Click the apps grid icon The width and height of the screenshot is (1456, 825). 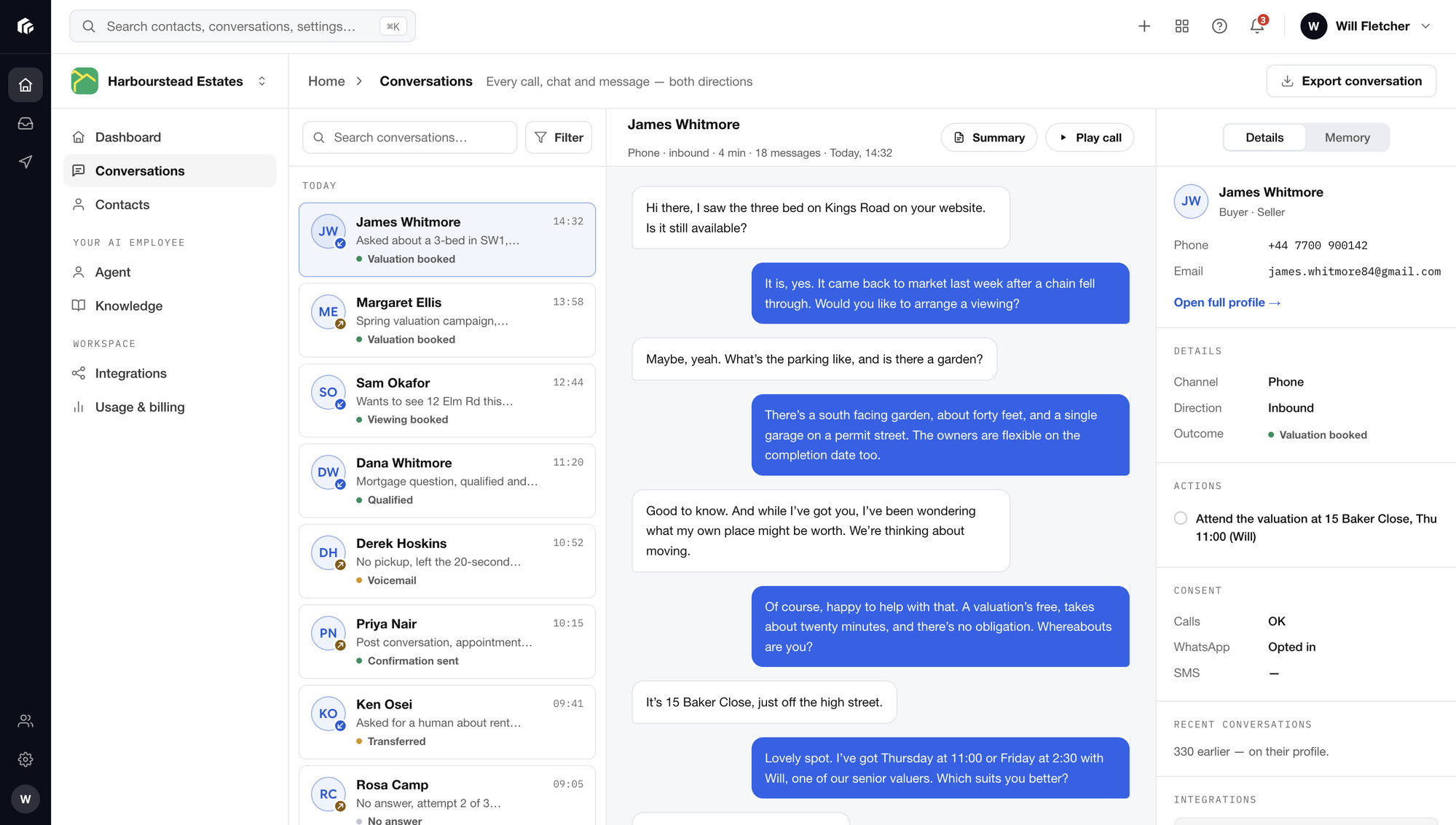pyautogui.click(x=1182, y=26)
